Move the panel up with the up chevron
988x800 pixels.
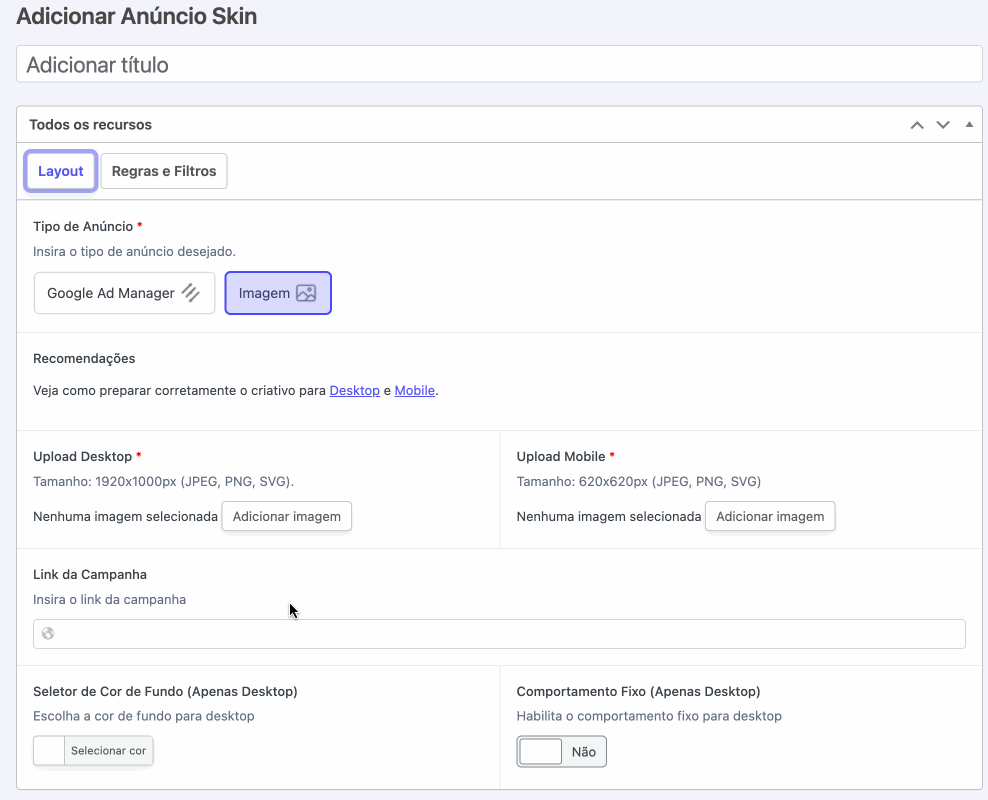917,125
